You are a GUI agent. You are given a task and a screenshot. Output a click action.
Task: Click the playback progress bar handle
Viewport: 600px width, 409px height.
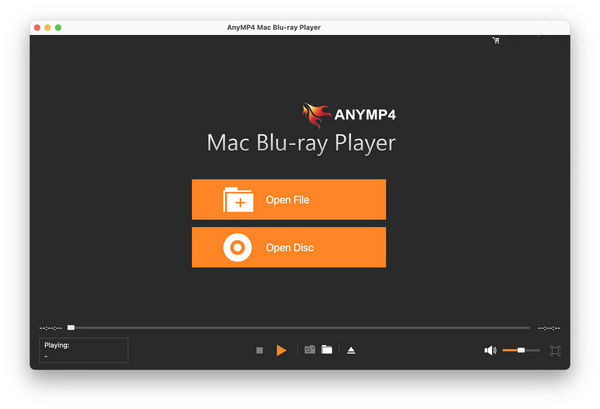[71, 328]
